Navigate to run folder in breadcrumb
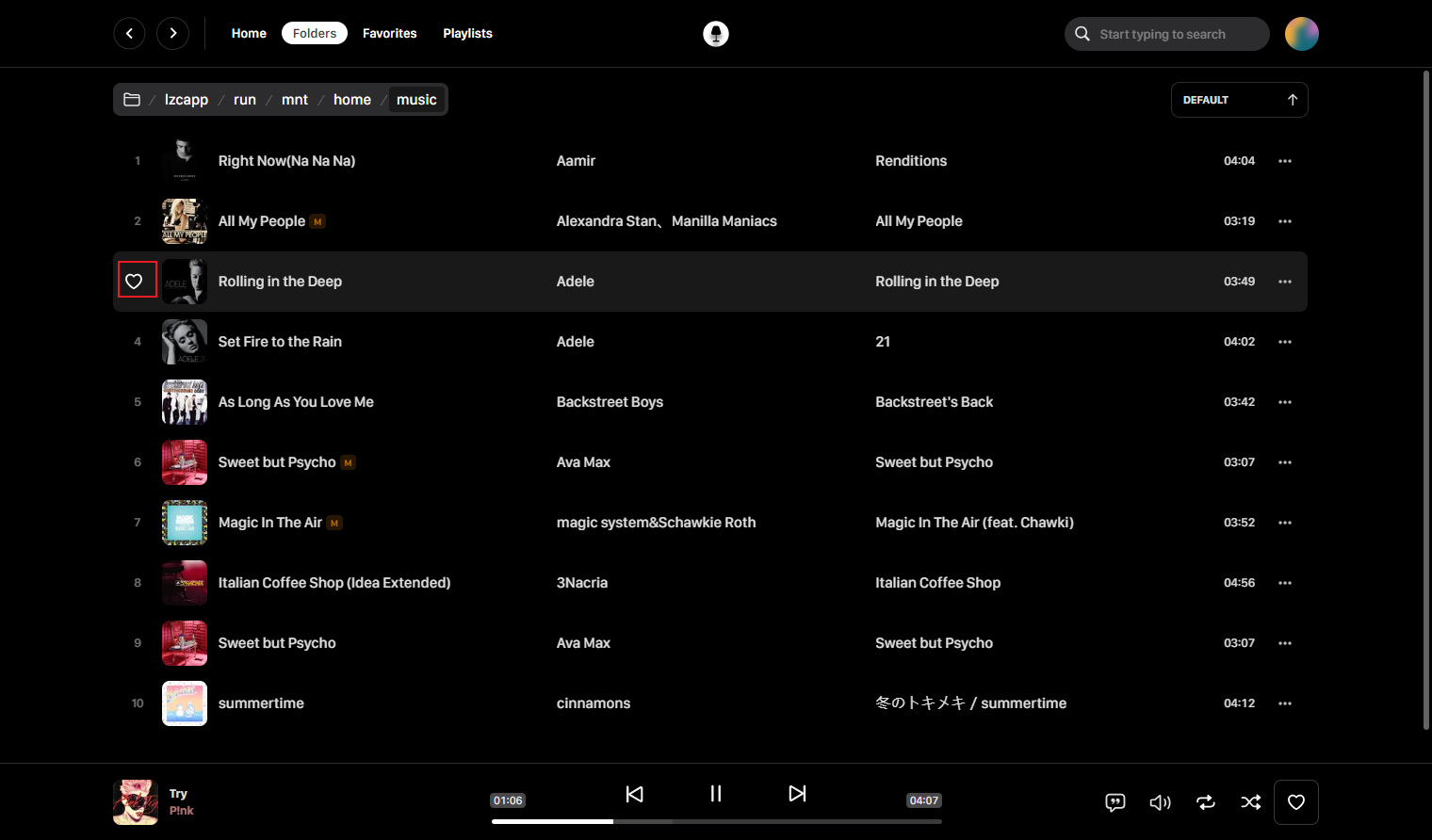The height and width of the screenshot is (840, 1432). tap(245, 100)
